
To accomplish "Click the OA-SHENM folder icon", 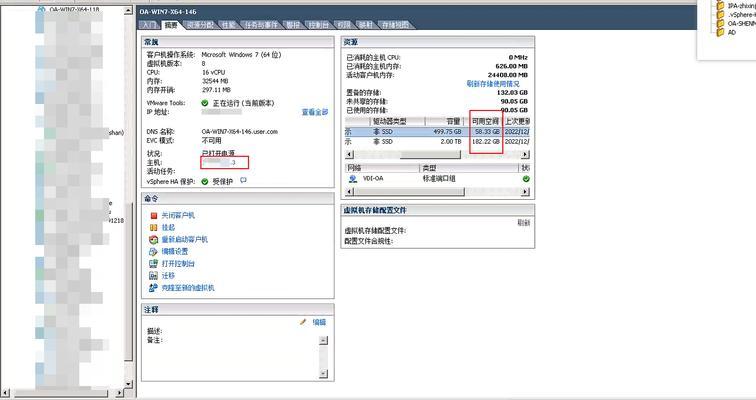I will pyautogui.click(x=720, y=23).
